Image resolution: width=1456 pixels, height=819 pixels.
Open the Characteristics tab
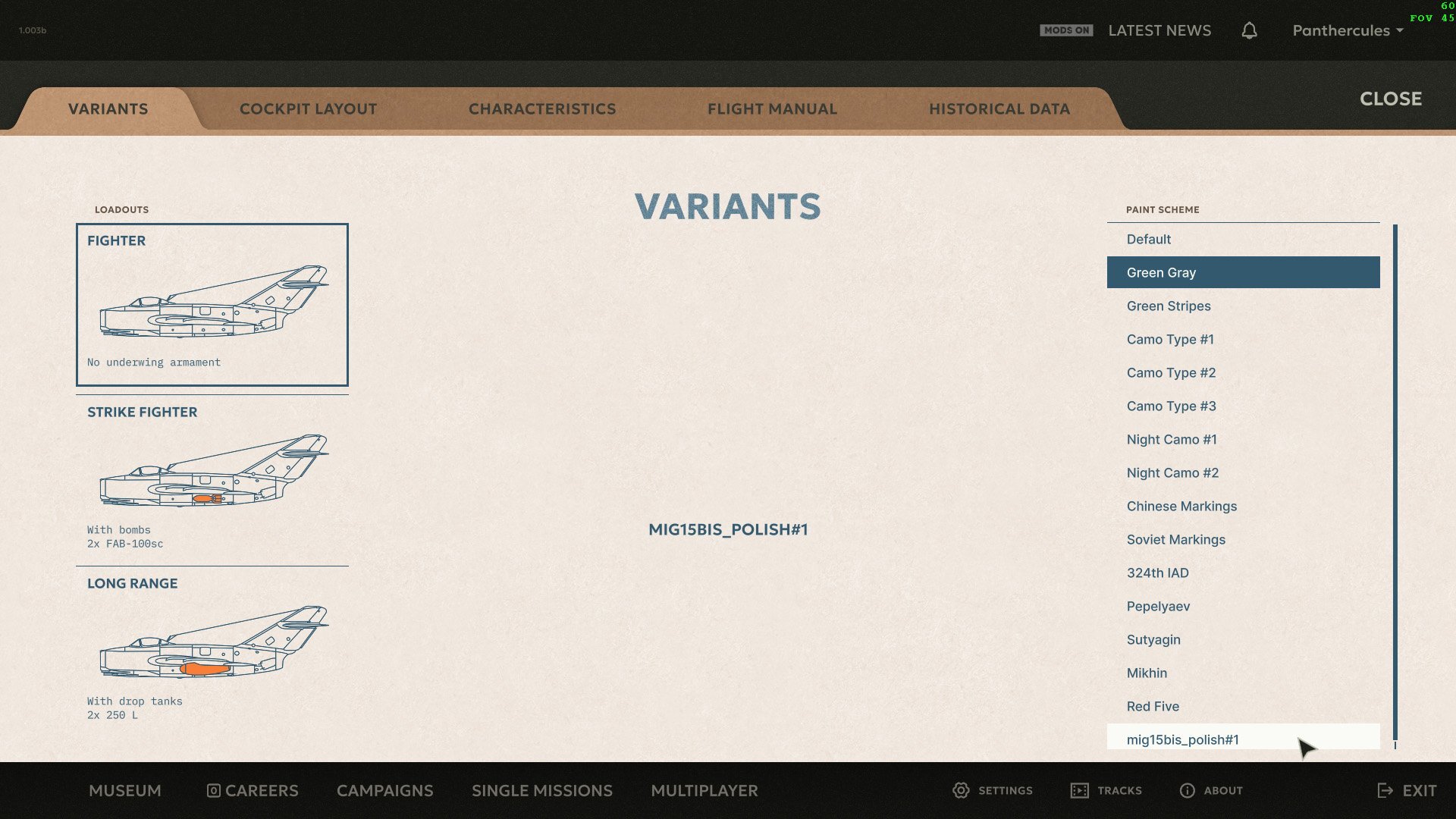542,108
